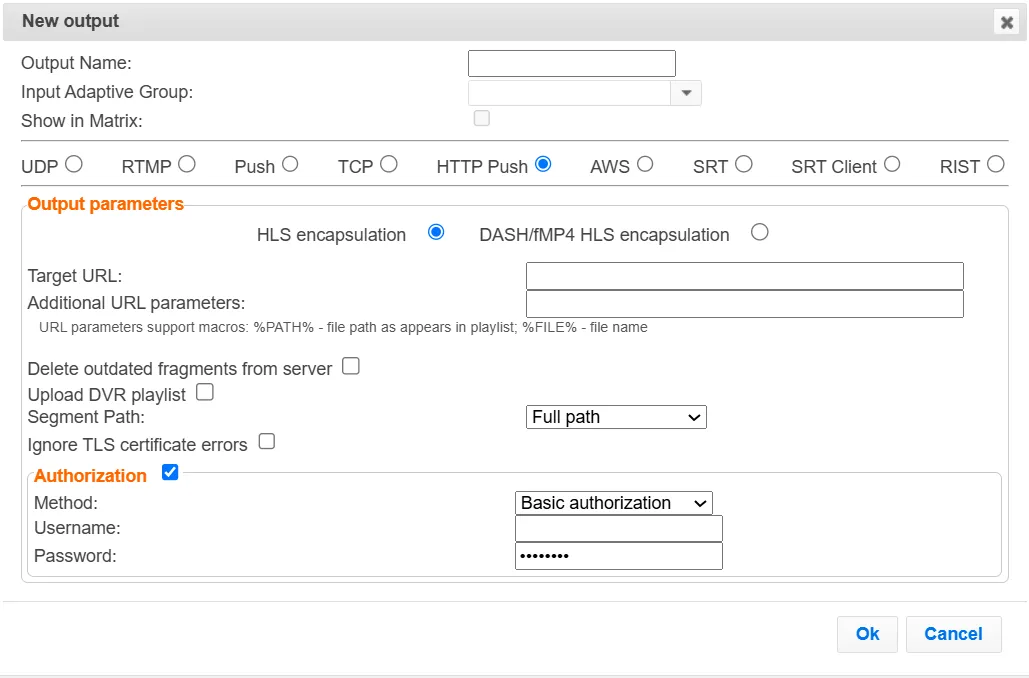Click the Target URL input field
The height and width of the screenshot is (678, 1029).
tap(744, 276)
